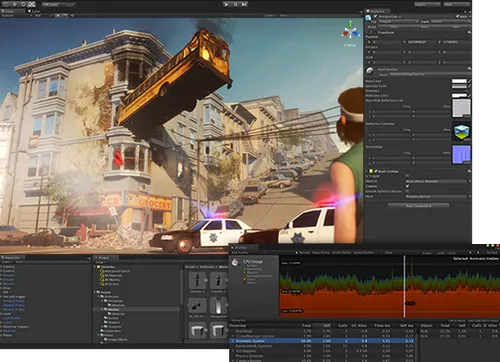Open the Specular Color swatch
This screenshot has height=362, width=500.
coord(459,86)
